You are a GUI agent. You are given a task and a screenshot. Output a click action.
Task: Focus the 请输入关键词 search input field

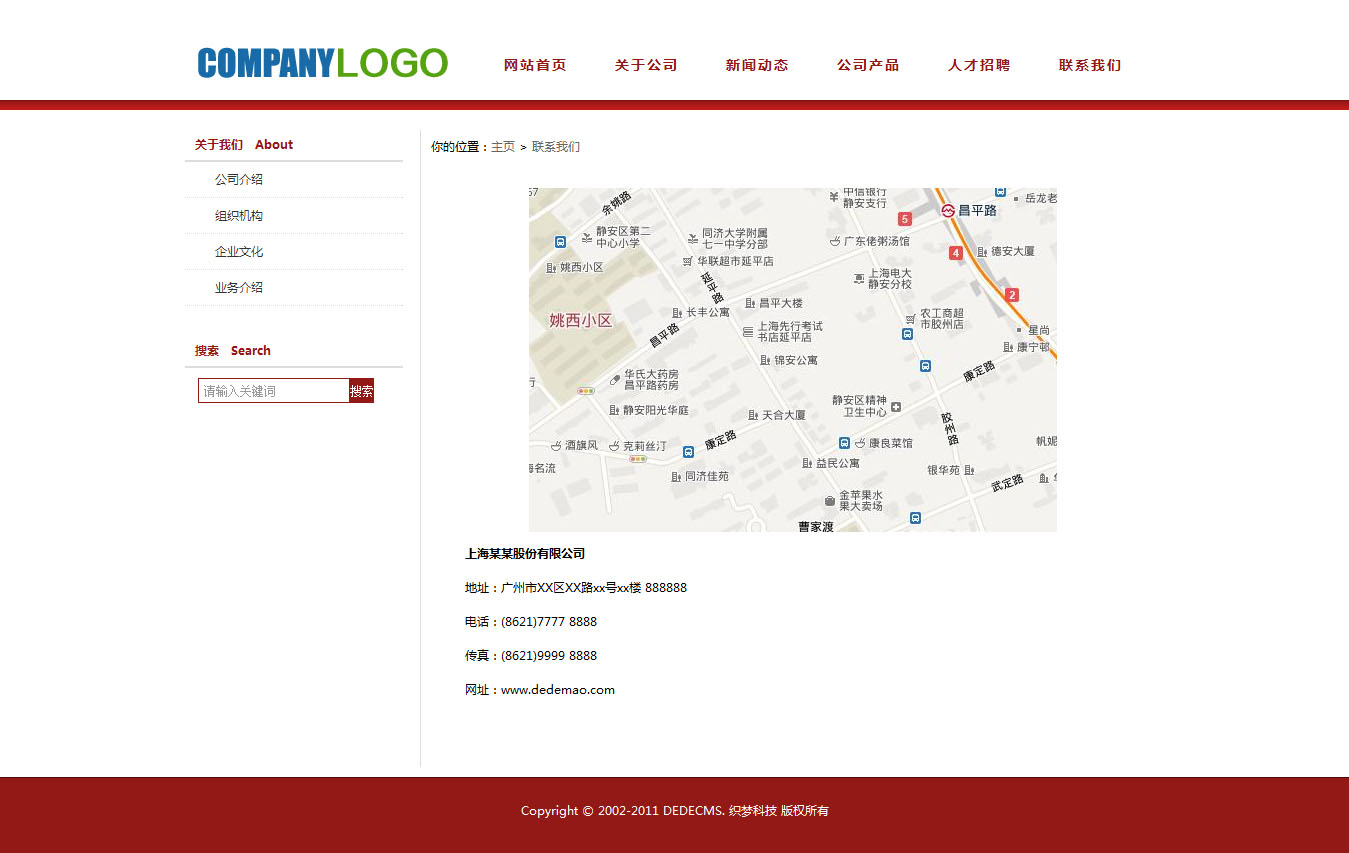[x=273, y=391]
